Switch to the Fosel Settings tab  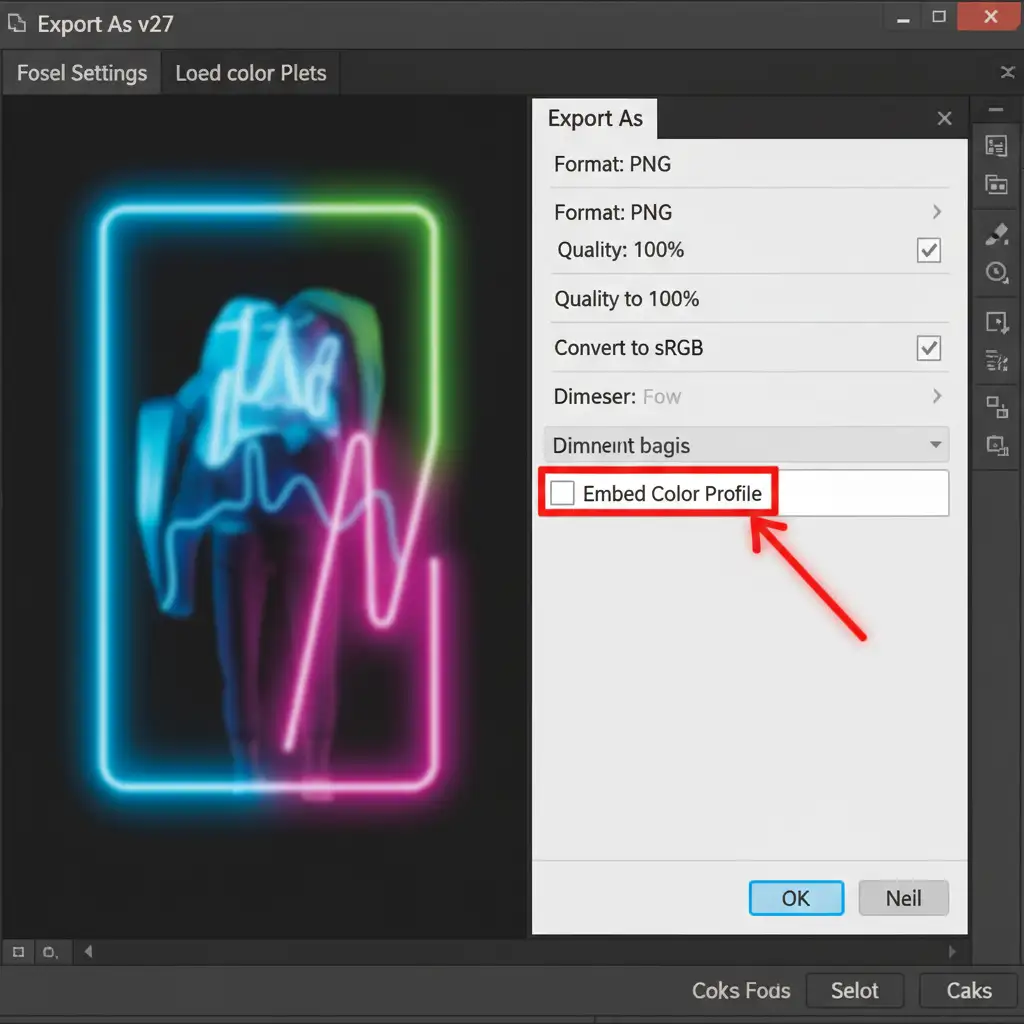[x=82, y=74]
